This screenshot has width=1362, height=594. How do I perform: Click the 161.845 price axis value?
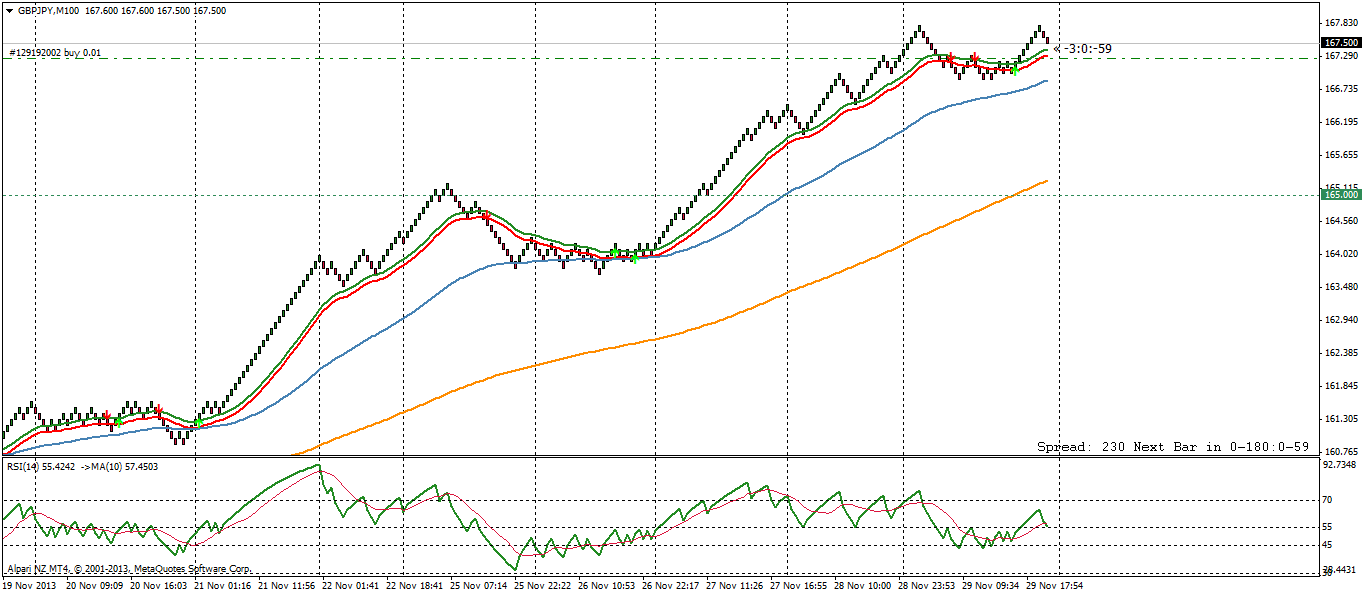(1340, 386)
